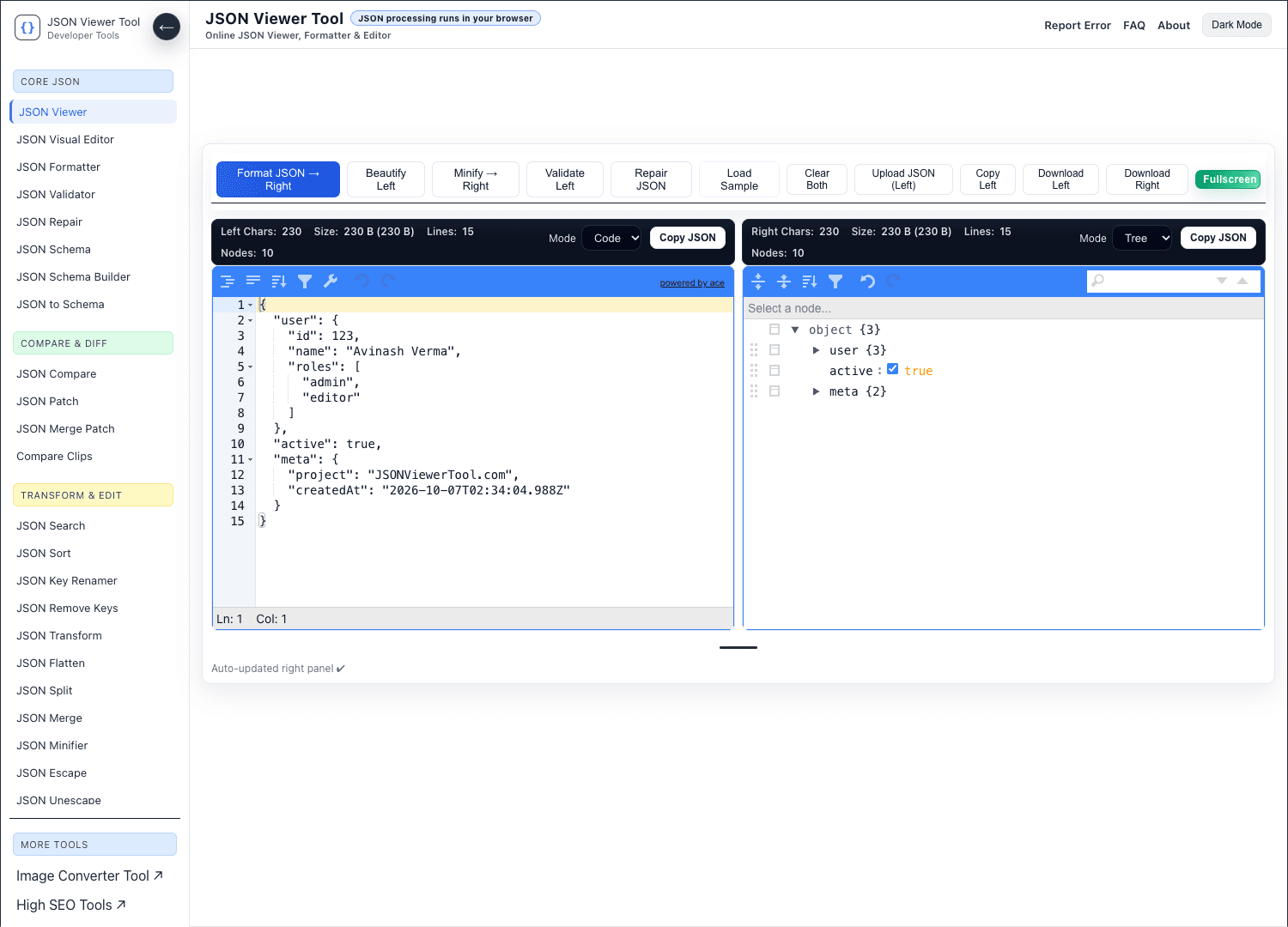
Task: Open Image Converter Tool external link
Action: [x=89, y=875]
